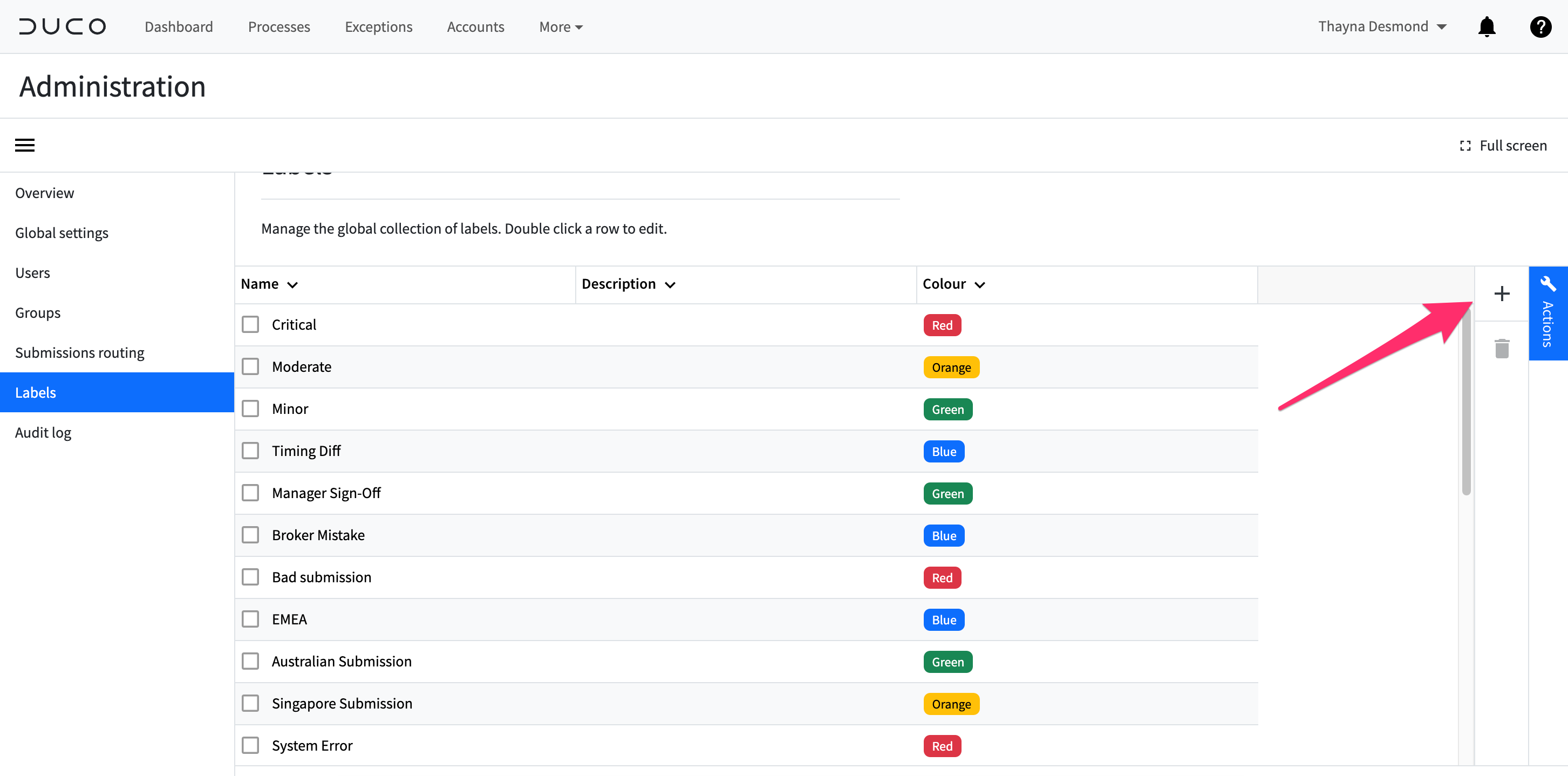Click the Orange badge for Singapore Submission

point(951,704)
